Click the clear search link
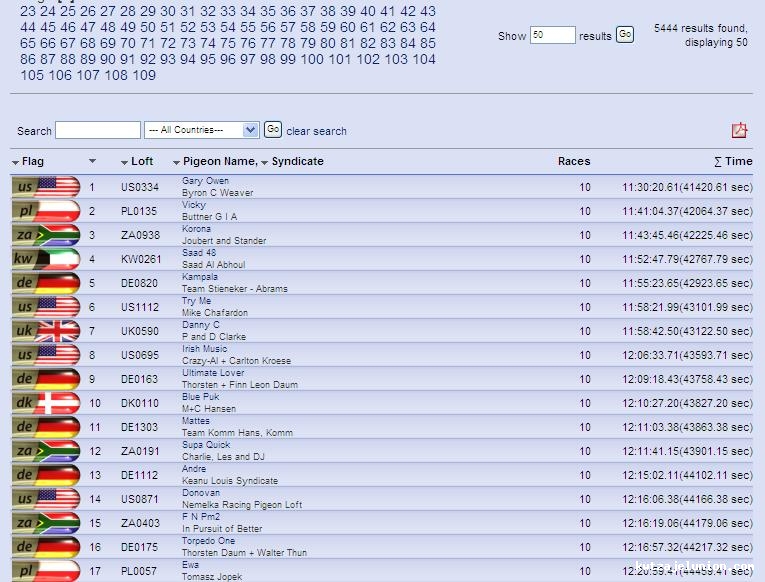The height and width of the screenshot is (582, 765). 316,131
